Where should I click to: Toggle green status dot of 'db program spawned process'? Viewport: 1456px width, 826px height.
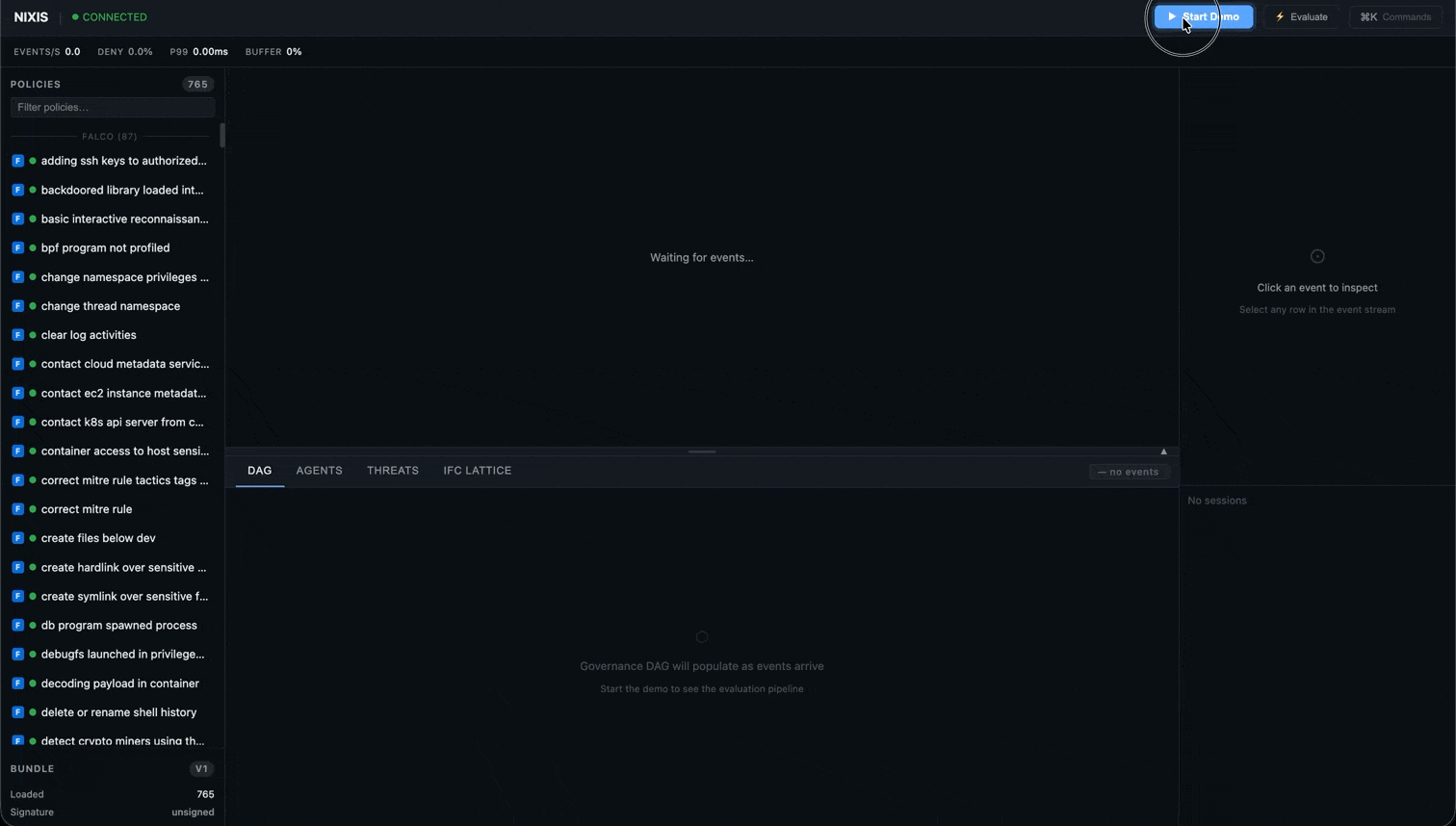point(33,625)
